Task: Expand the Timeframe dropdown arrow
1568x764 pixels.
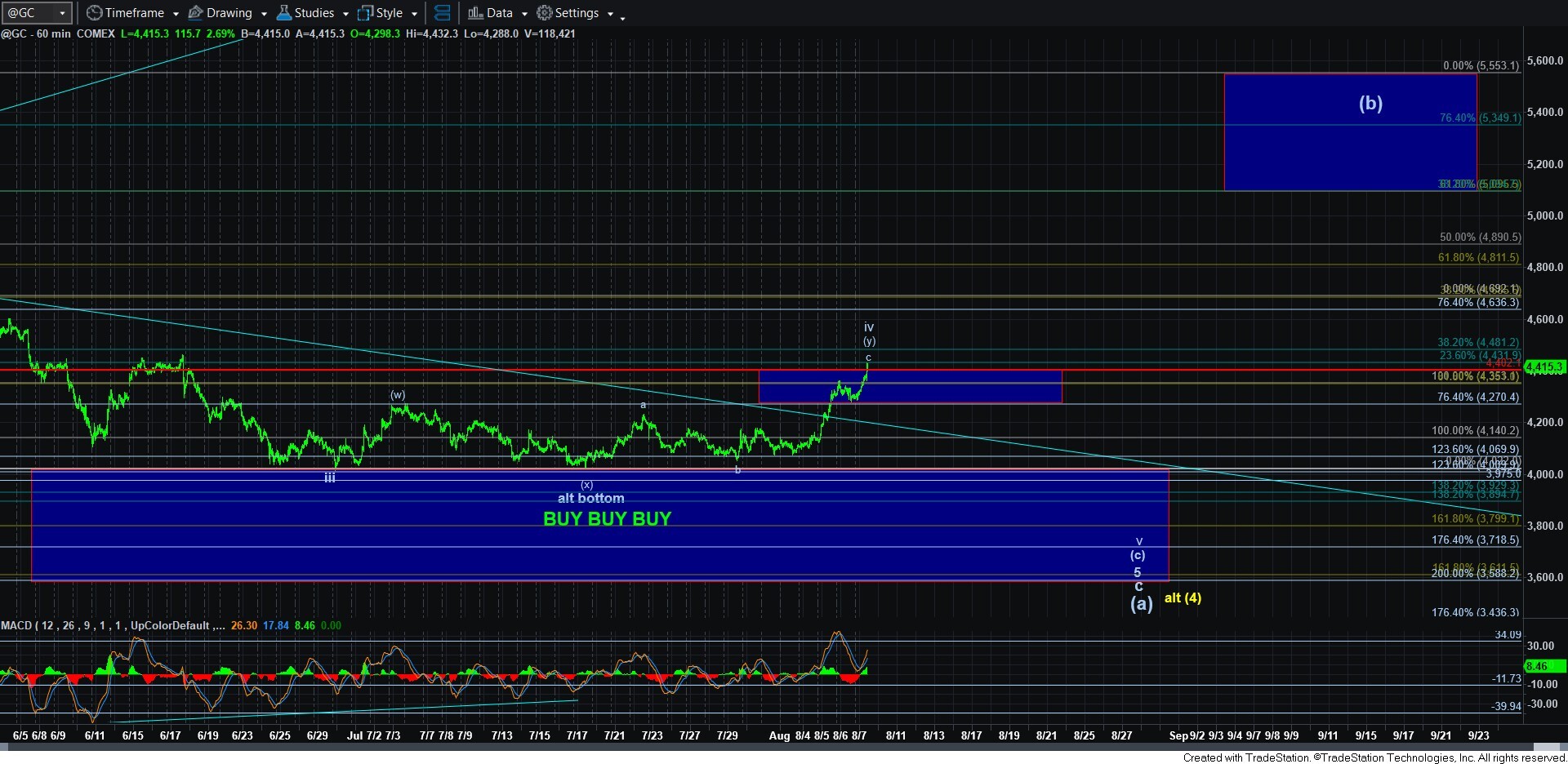Action: tap(176, 14)
